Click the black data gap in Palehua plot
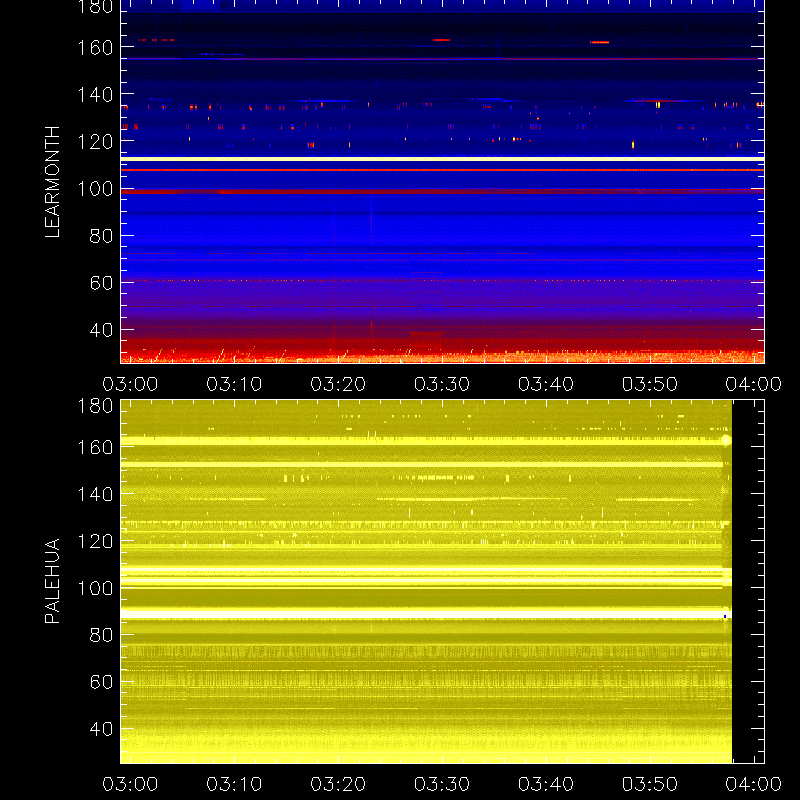 pos(748,582)
